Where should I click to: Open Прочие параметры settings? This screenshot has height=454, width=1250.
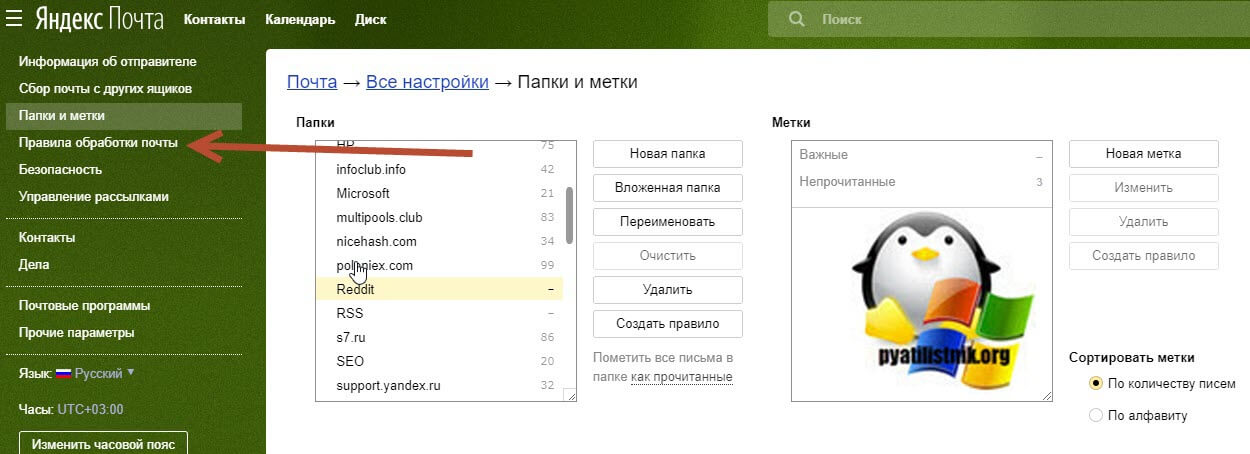pyautogui.click(x=77, y=333)
